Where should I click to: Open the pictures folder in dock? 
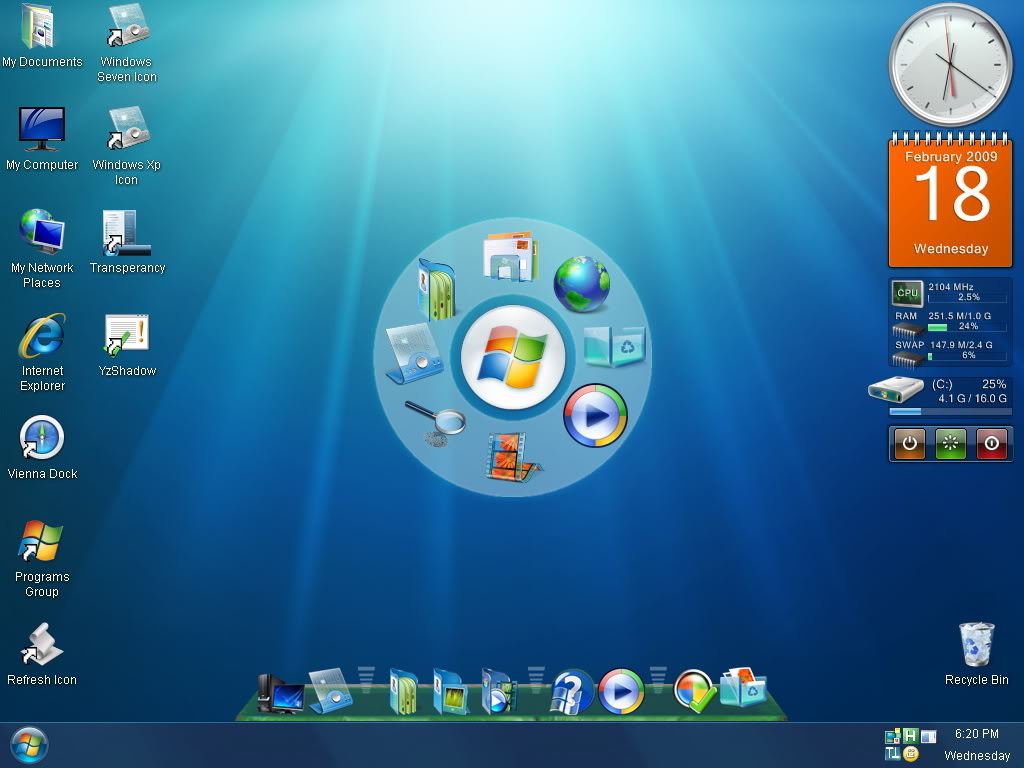click(x=451, y=692)
